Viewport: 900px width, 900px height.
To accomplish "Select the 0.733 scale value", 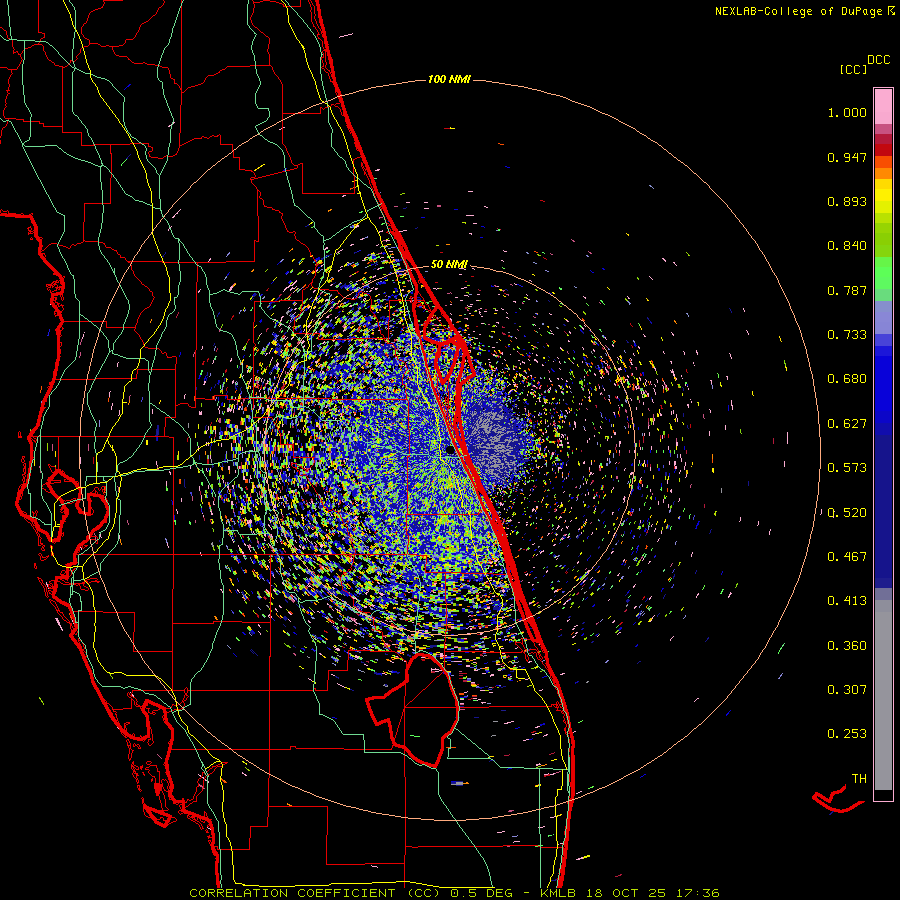I will pyautogui.click(x=847, y=335).
